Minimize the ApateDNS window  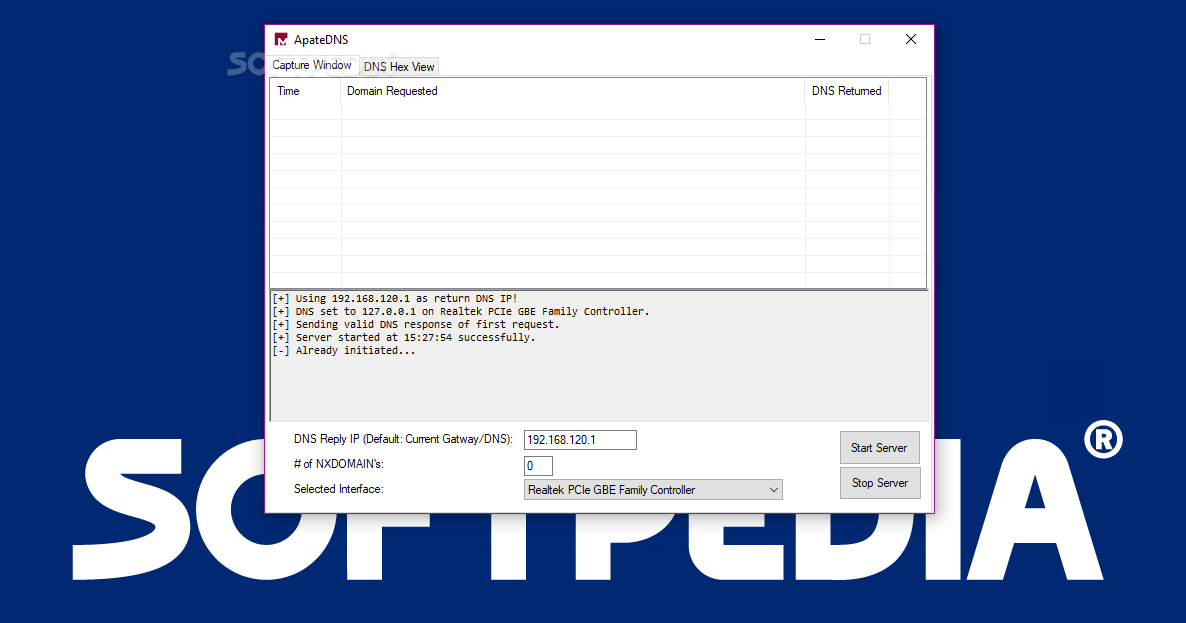tap(820, 39)
